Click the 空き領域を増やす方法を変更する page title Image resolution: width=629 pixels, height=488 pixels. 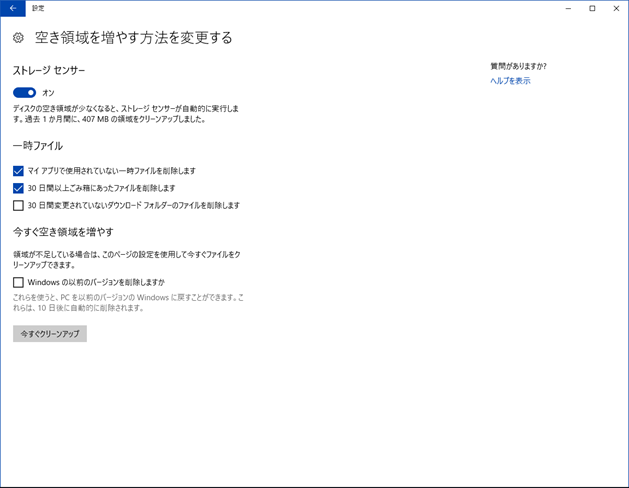coord(134,38)
